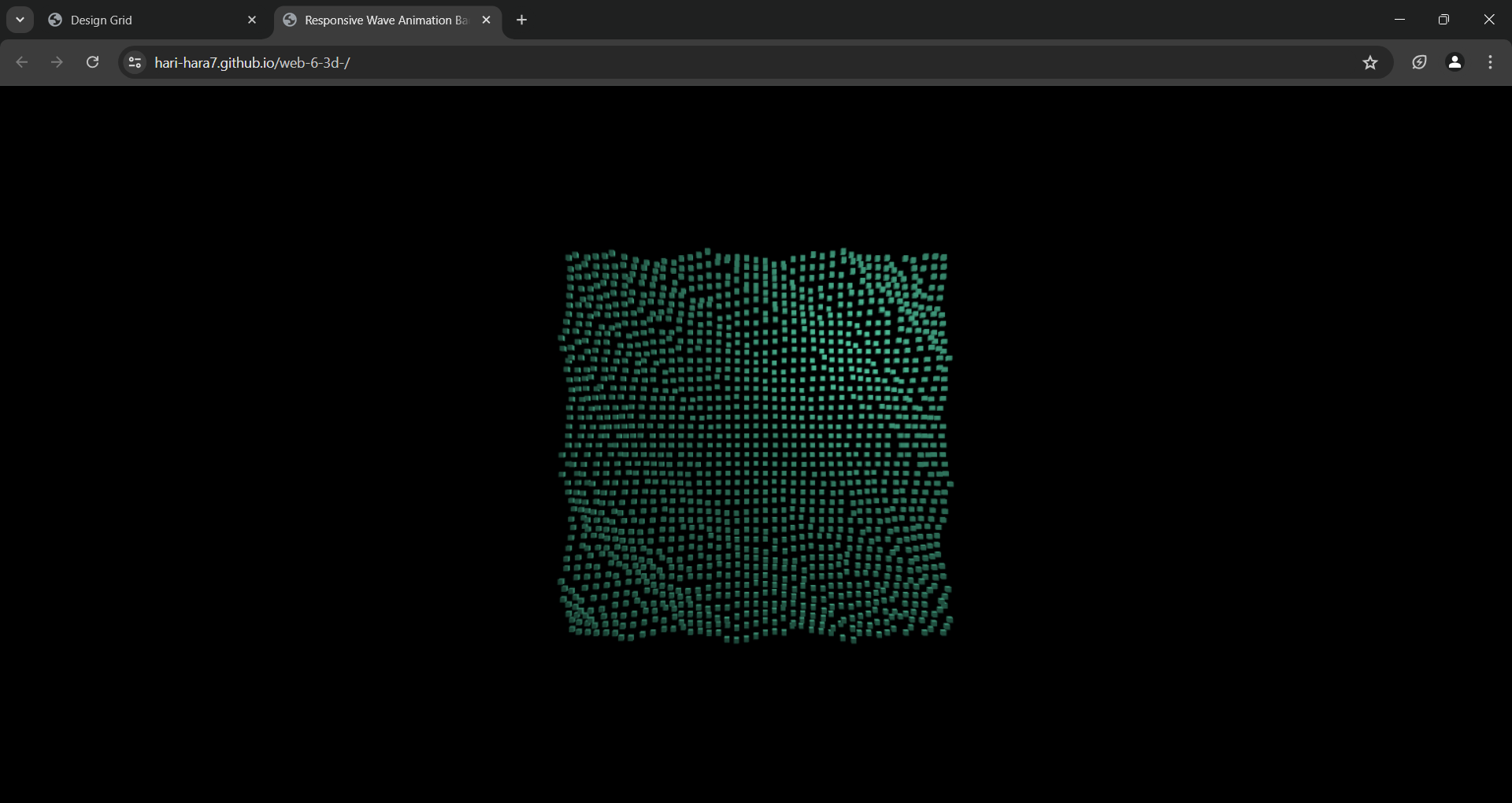Go forward to the next page
The height and width of the screenshot is (803, 1512).
57,62
